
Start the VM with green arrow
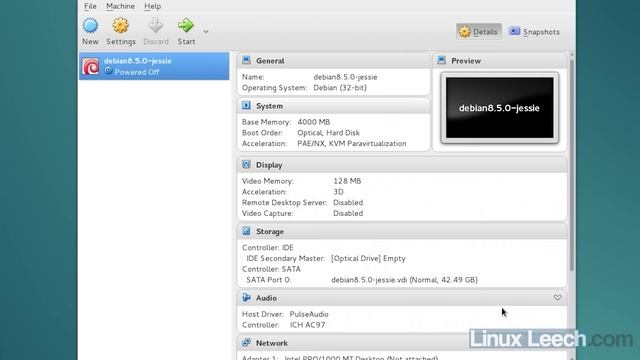[186, 26]
